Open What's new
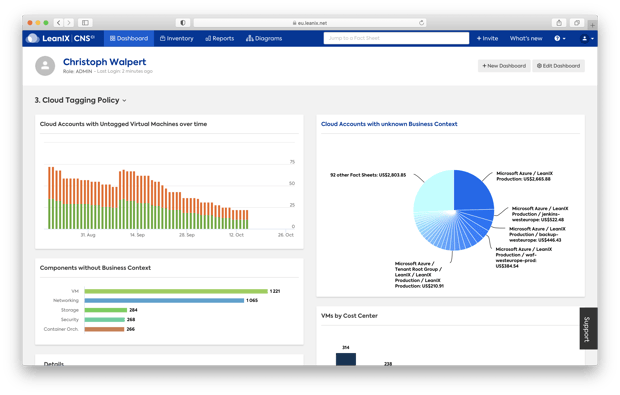The width and height of the screenshot is (620, 395). pos(526,38)
